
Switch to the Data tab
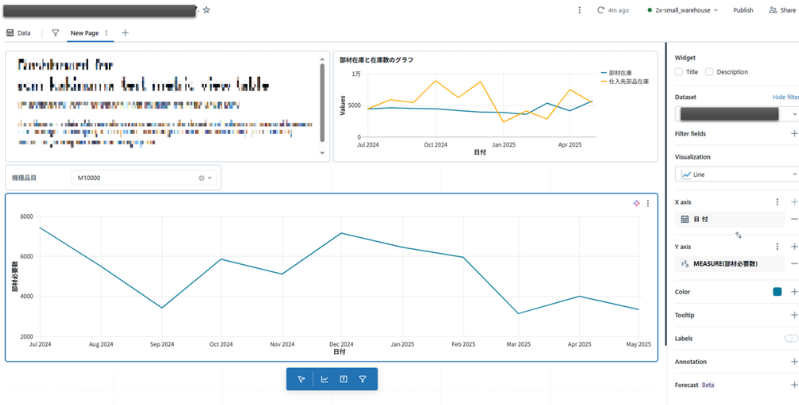18,33
